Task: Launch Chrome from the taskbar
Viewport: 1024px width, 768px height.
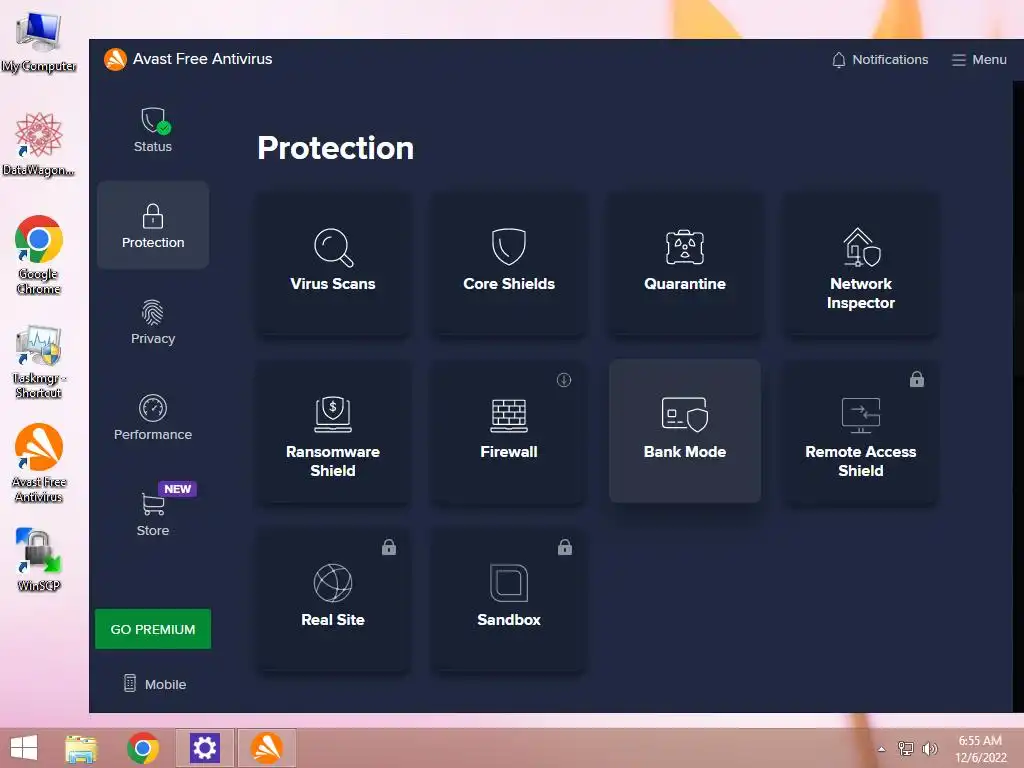Action: pyautogui.click(x=143, y=748)
